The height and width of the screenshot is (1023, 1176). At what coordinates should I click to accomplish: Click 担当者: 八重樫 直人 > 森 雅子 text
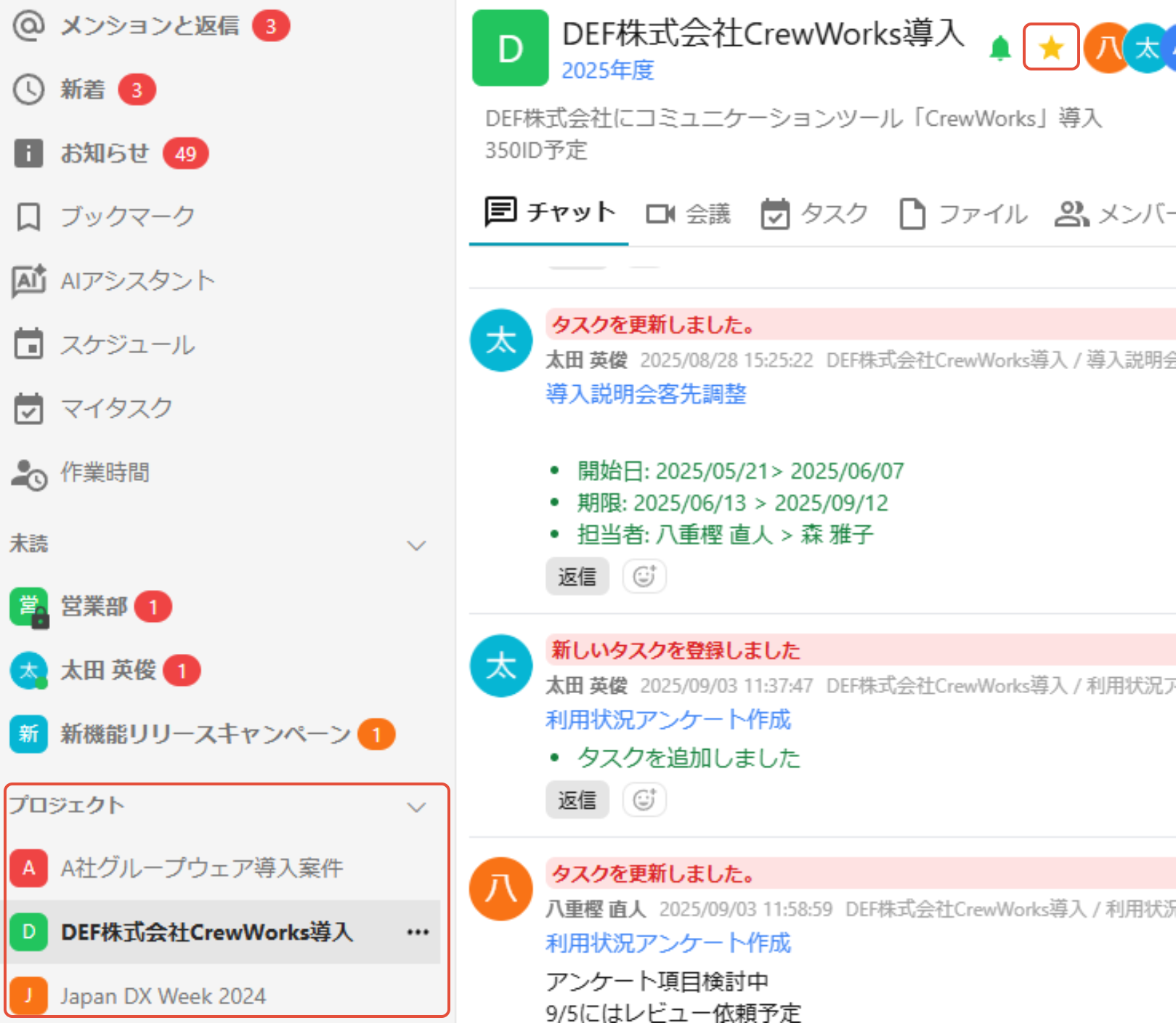[x=725, y=535]
